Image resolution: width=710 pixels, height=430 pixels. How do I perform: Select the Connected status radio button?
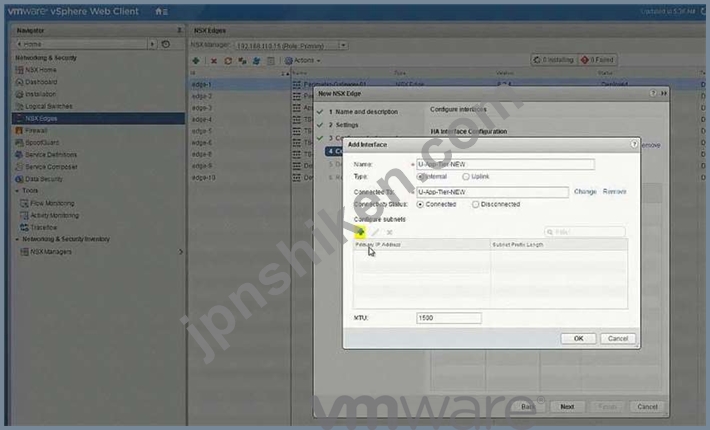click(420, 205)
